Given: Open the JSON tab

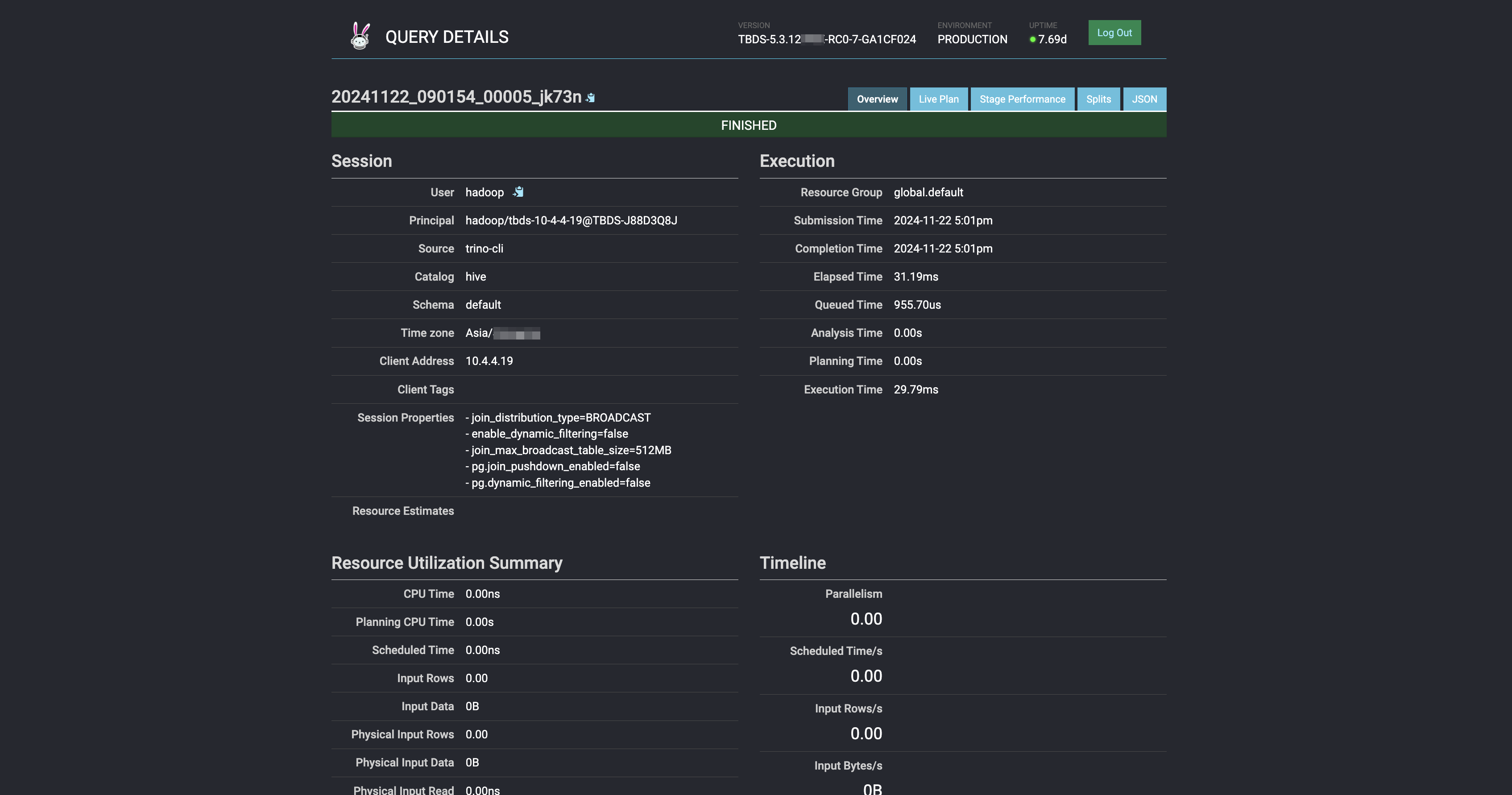Looking at the screenshot, I should [x=1144, y=99].
